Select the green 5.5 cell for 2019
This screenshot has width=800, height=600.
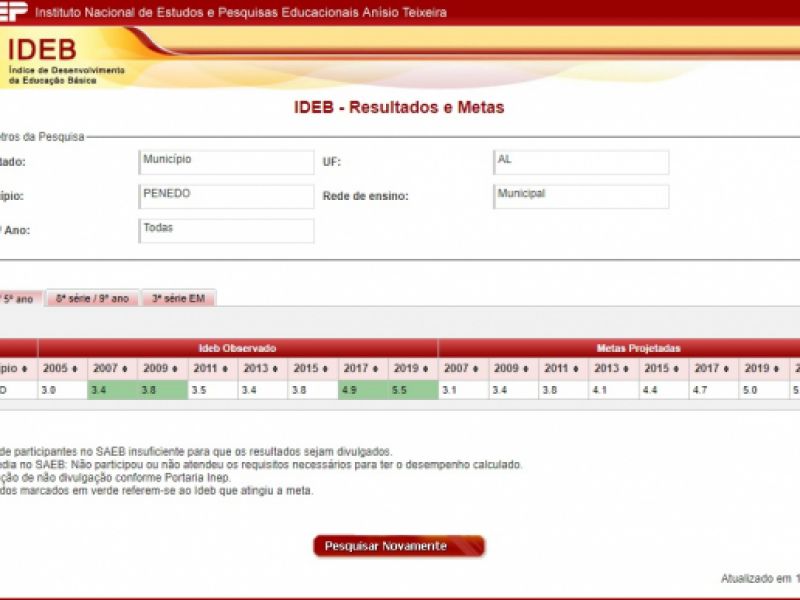412,390
